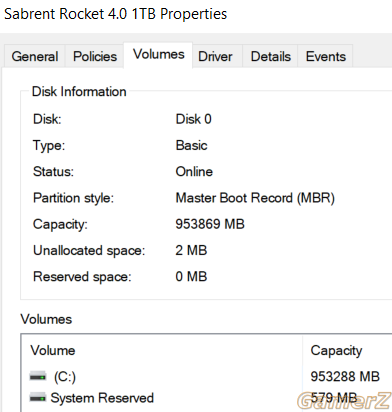Viewport: 392px width, 412px height.
Task: Switch to the Details tab
Action: point(270,56)
